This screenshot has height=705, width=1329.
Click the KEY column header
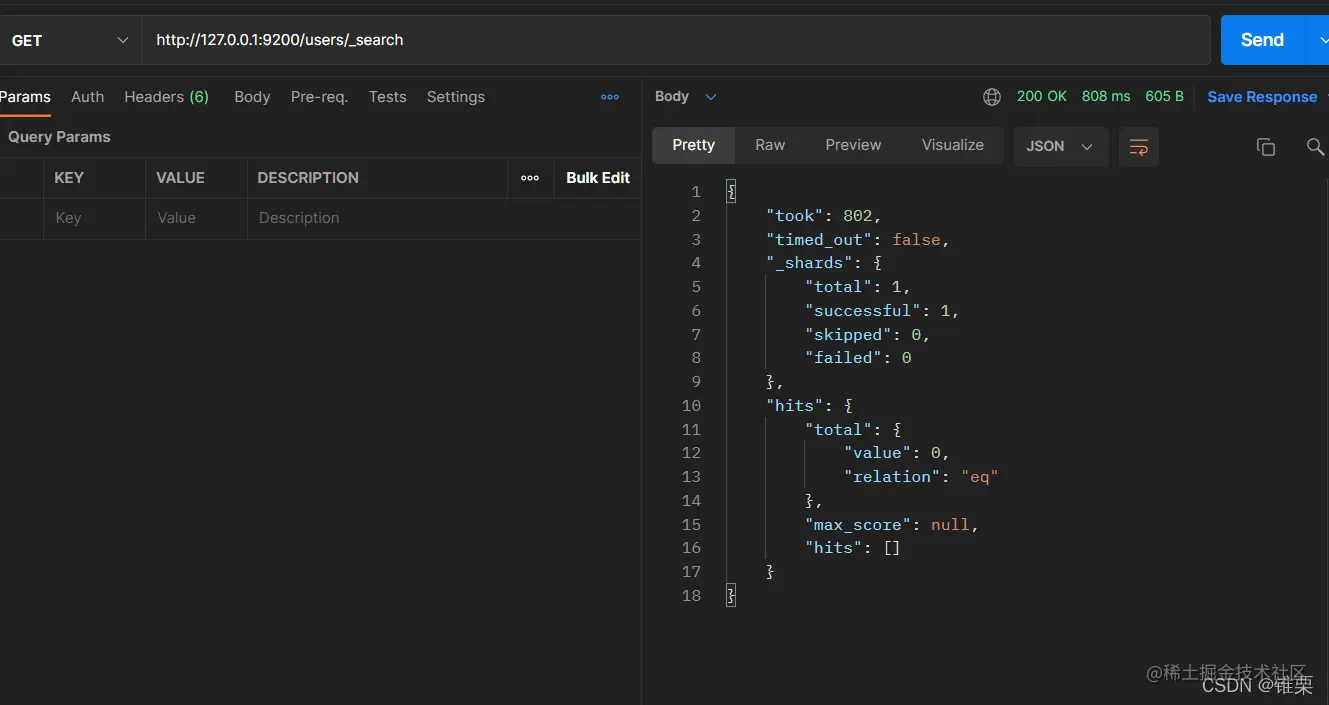tap(69, 178)
